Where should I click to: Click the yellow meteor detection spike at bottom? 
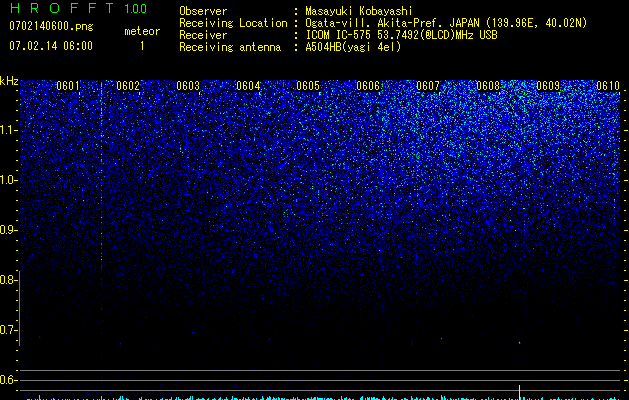point(519,392)
